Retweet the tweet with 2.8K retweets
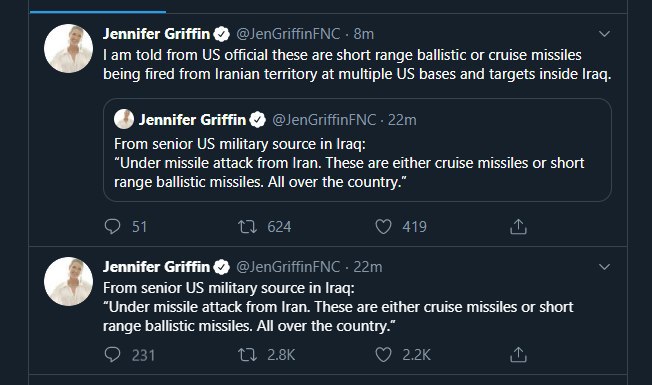The height and width of the screenshot is (385, 652). [247, 355]
